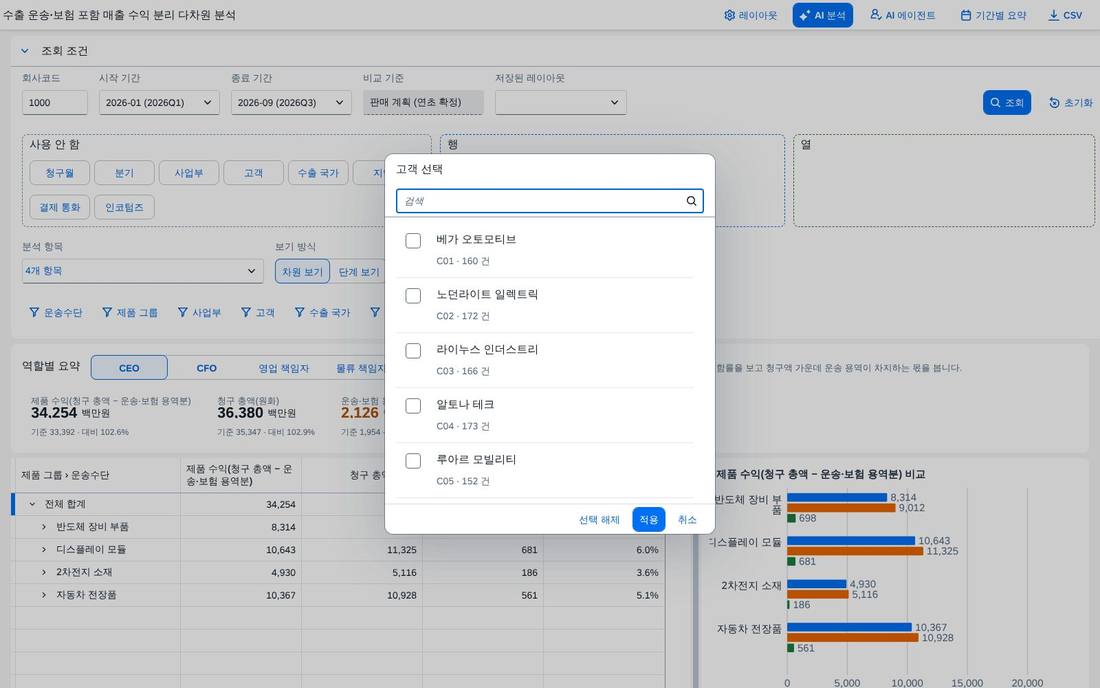
Task: Click the 결제 통화 dimension chip
Action: click(x=60, y=207)
